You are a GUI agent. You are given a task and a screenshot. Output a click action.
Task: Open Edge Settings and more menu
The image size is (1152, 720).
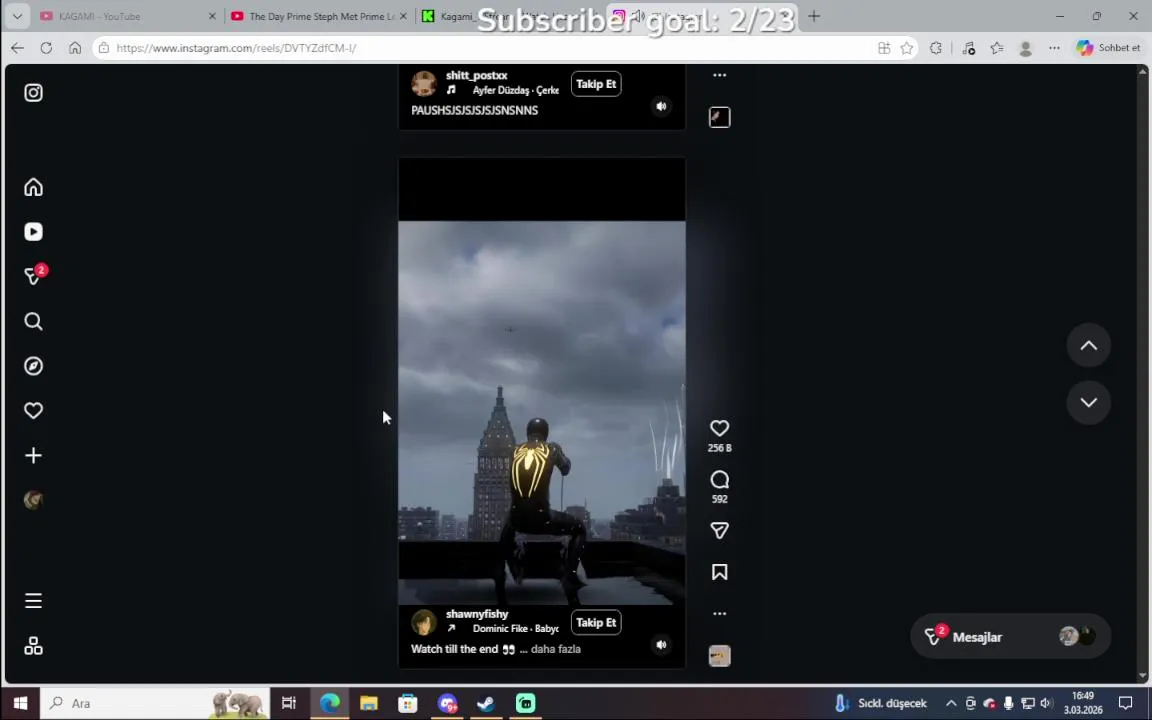click(1054, 48)
